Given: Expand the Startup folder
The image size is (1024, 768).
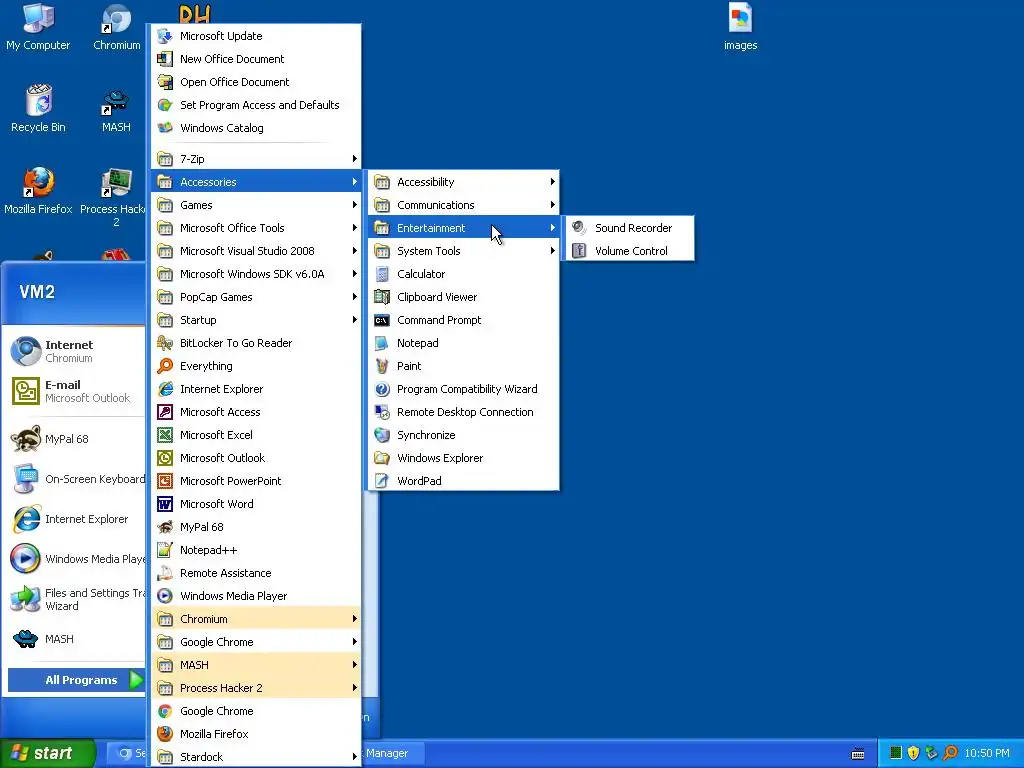Looking at the screenshot, I should tap(256, 320).
